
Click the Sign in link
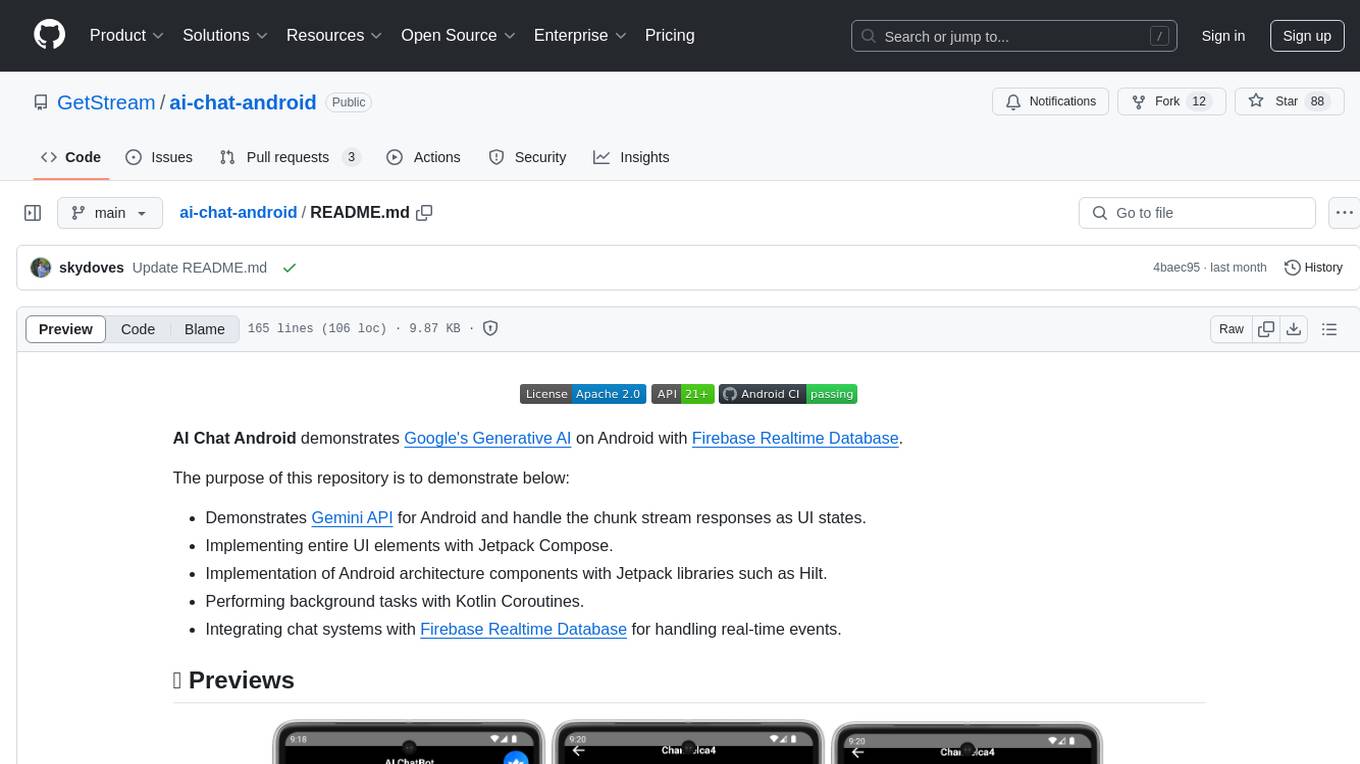(1223, 36)
